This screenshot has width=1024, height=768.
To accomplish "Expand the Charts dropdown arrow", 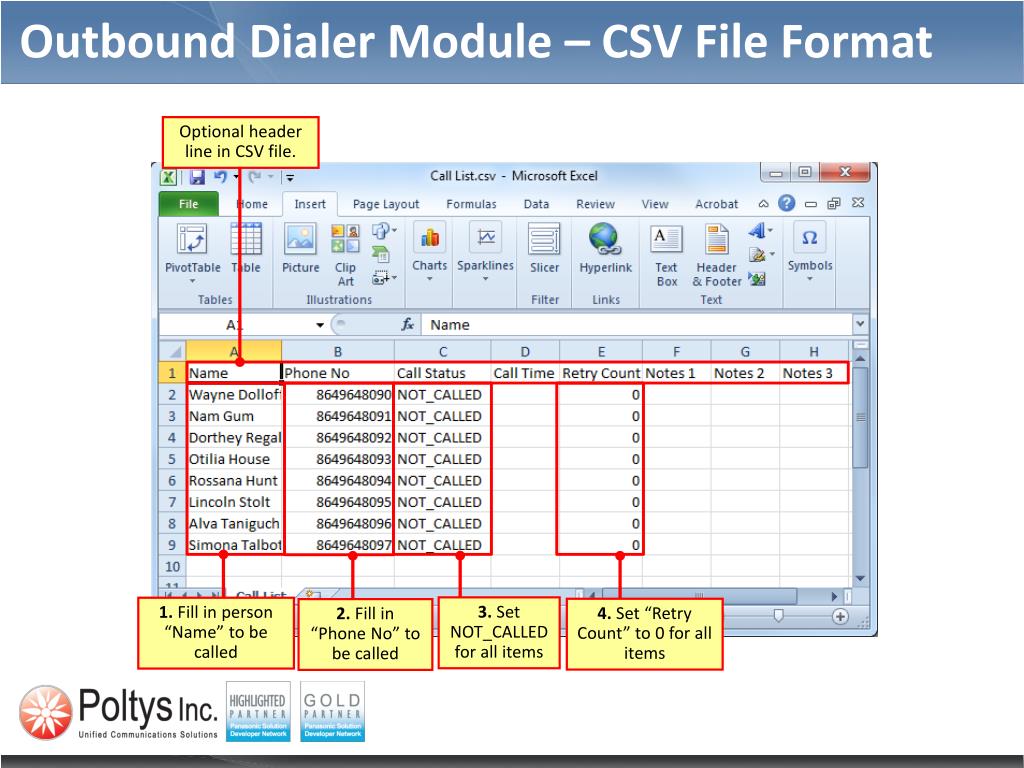I will click(430, 279).
